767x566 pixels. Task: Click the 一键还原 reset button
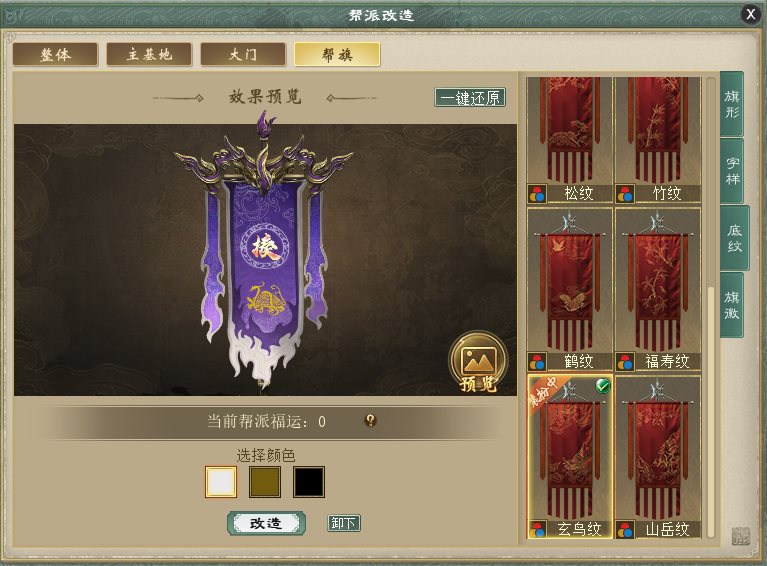[470, 97]
